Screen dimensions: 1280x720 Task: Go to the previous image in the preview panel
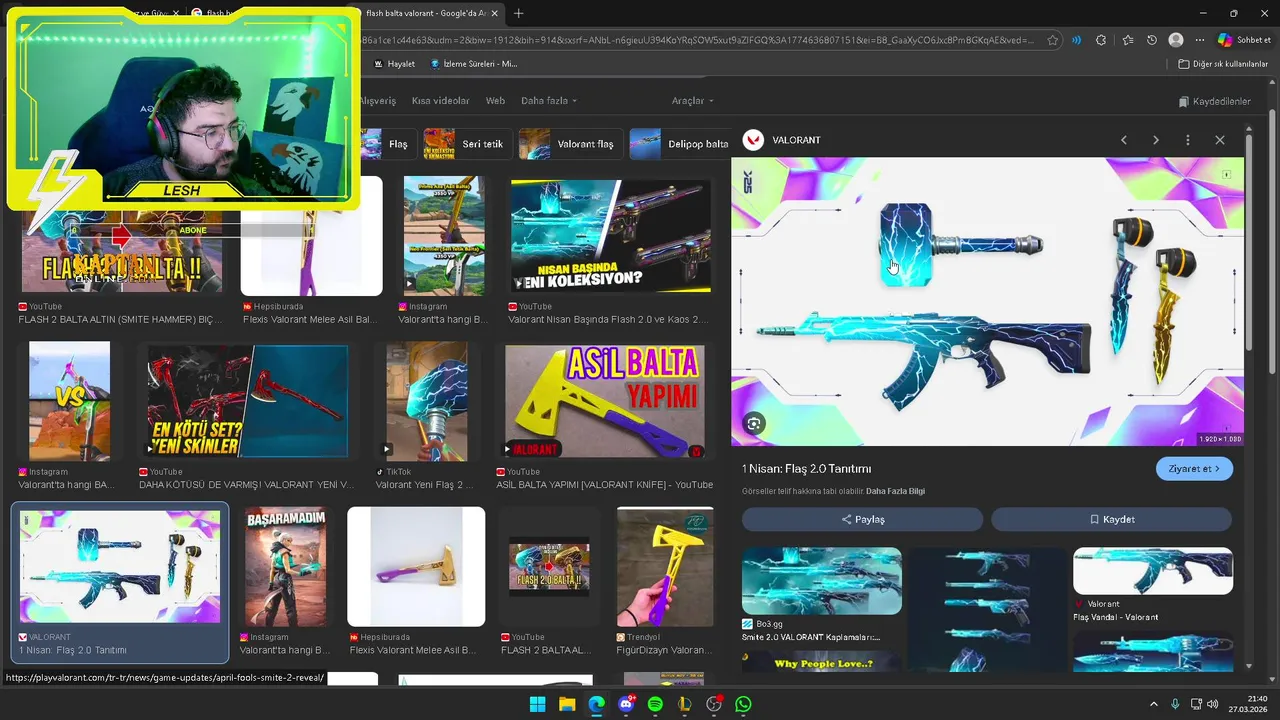click(1123, 140)
